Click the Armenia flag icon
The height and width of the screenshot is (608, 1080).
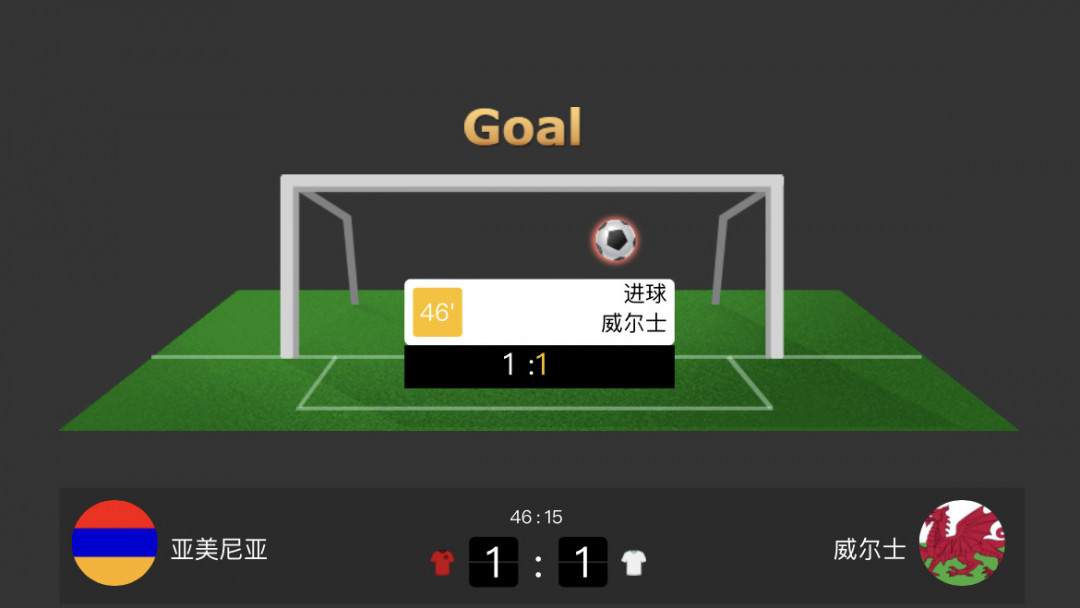[114, 543]
